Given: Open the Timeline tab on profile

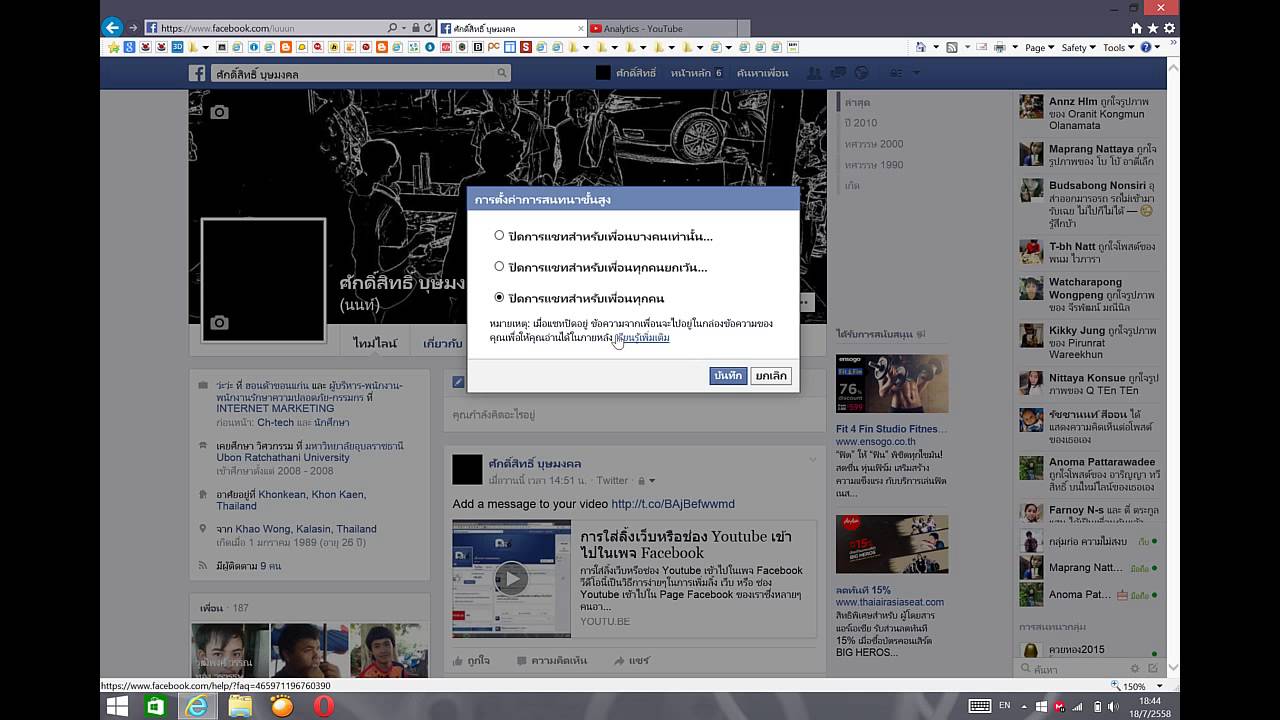Looking at the screenshot, I should 375,343.
